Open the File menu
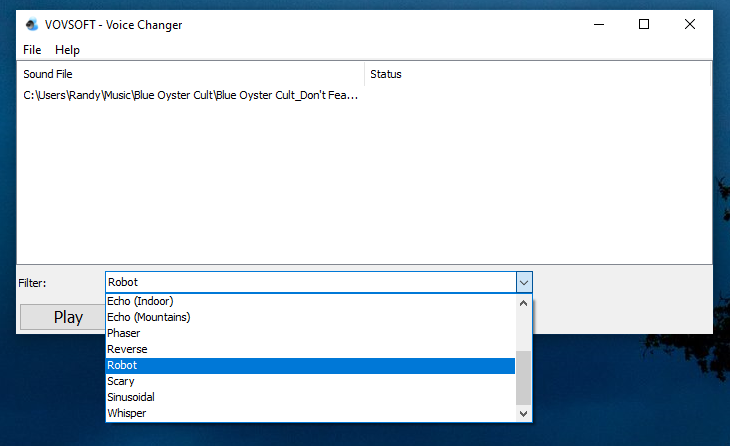This screenshot has height=446, width=730. point(32,50)
